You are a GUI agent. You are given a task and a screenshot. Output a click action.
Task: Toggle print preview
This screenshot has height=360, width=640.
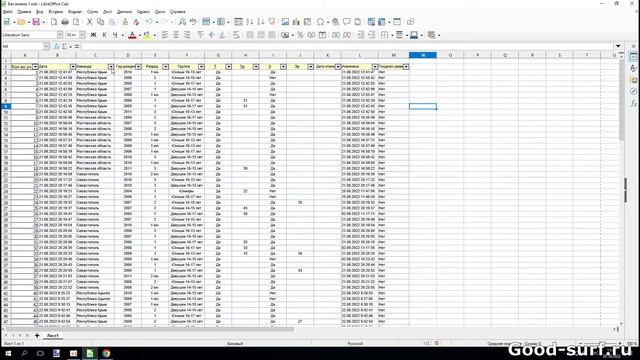pos(76,22)
